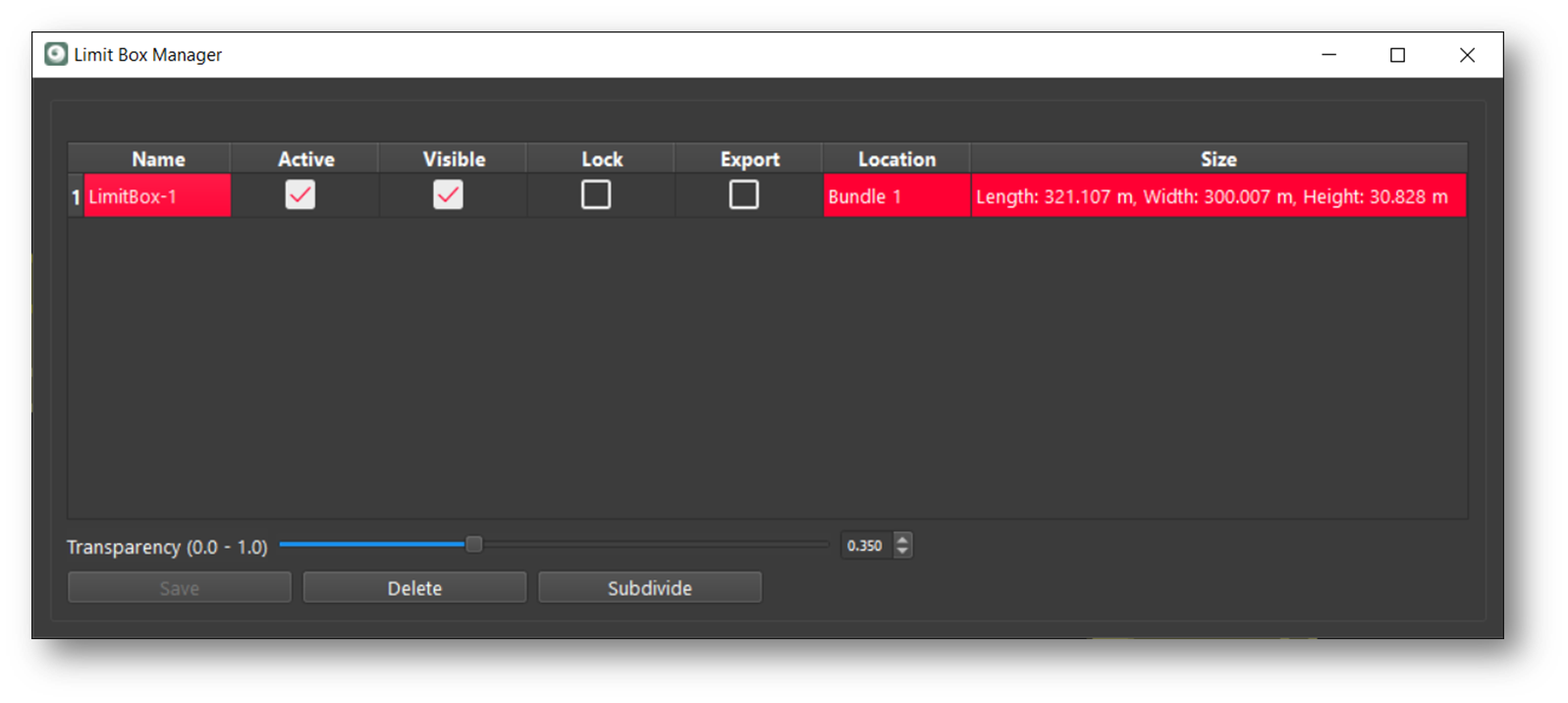Minimize the Limit Box Manager window
The height and width of the screenshot is (703, 1568).
tap(1328, 55)
